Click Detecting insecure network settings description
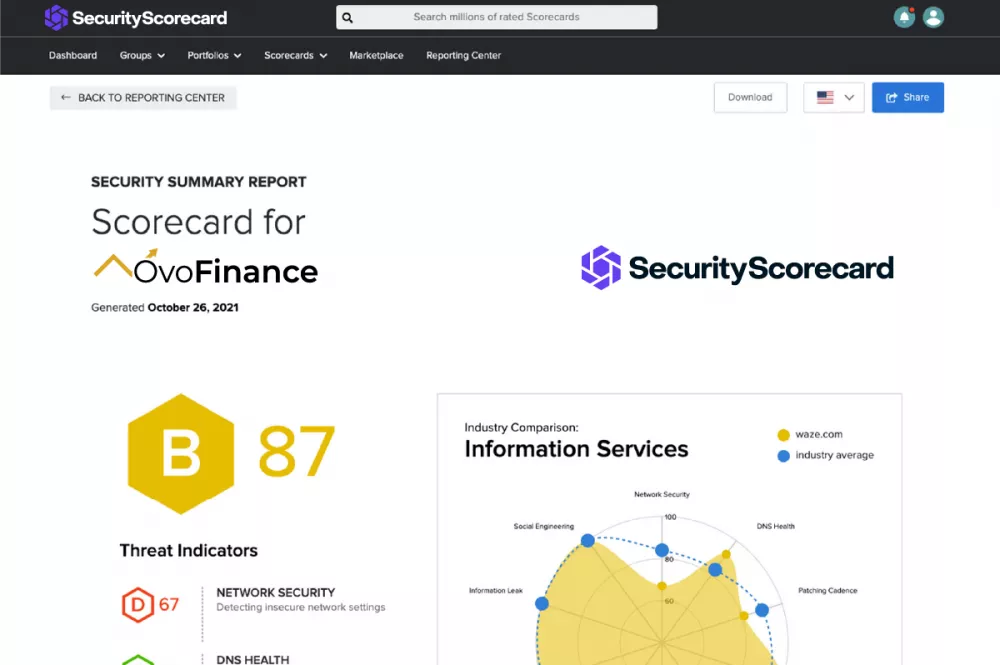 (x=300, y=607)
